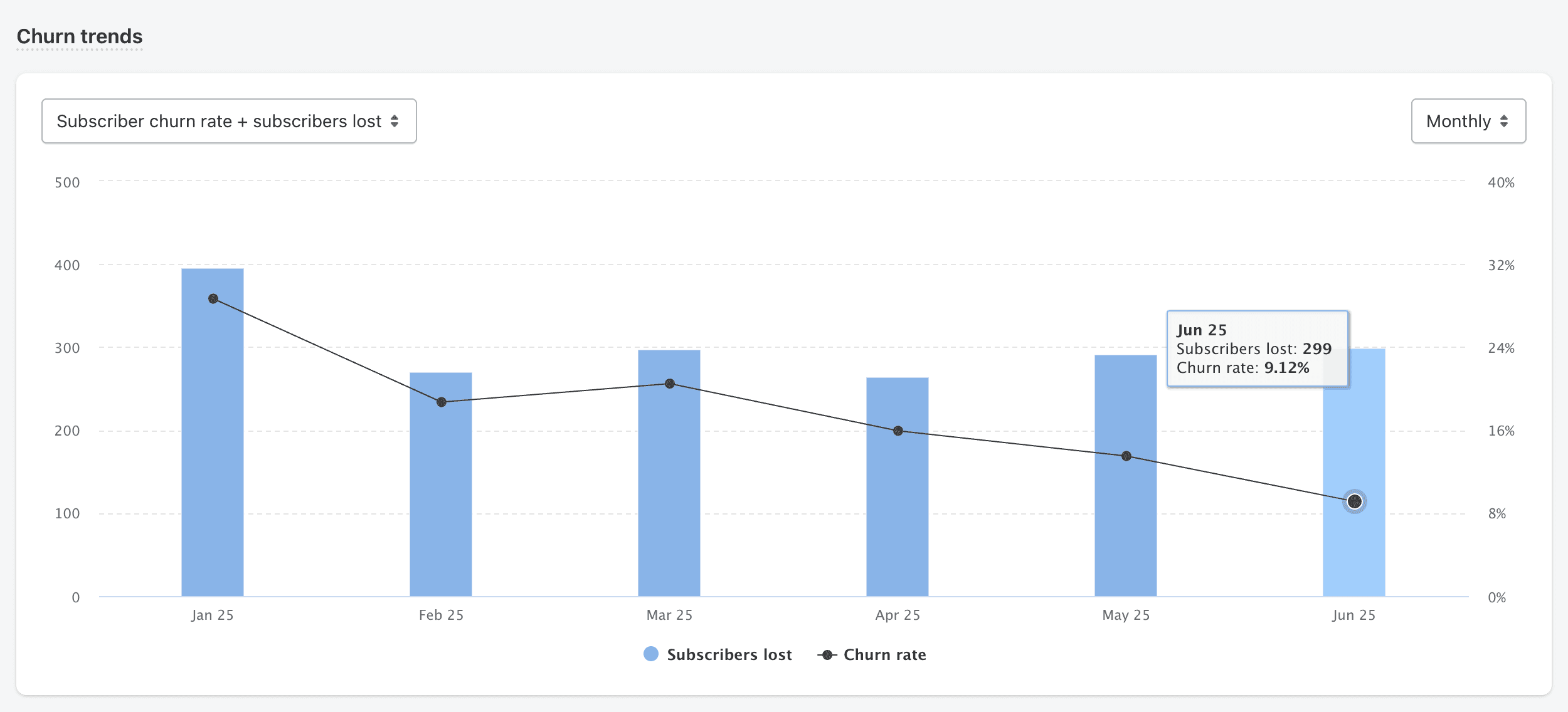This screenshot has height=712, width=1568.
Task: Click the arrows icon on the Monthly selector
Action: (x=1504, y=121)
